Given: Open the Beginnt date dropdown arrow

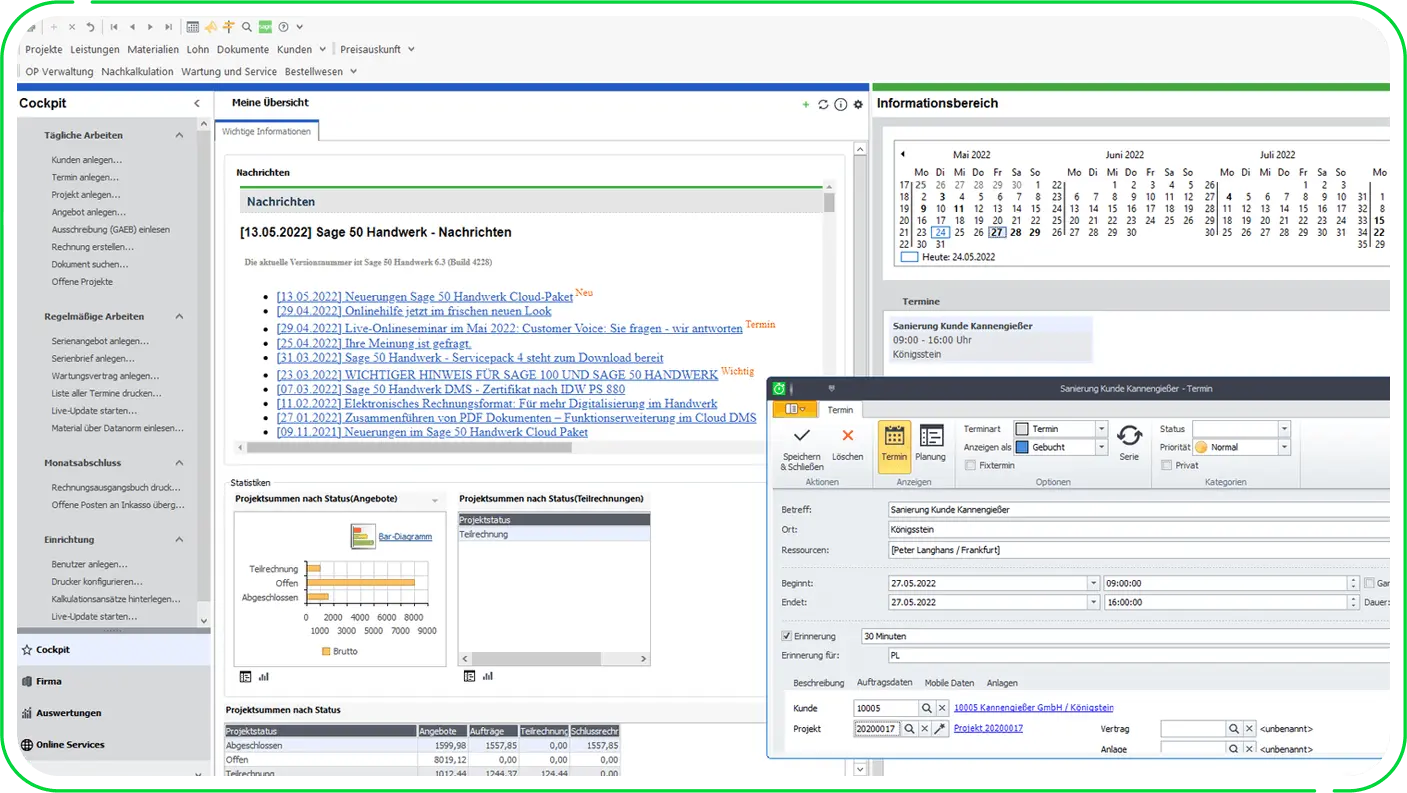Looking at the screenshot, I should [1093, 583].
